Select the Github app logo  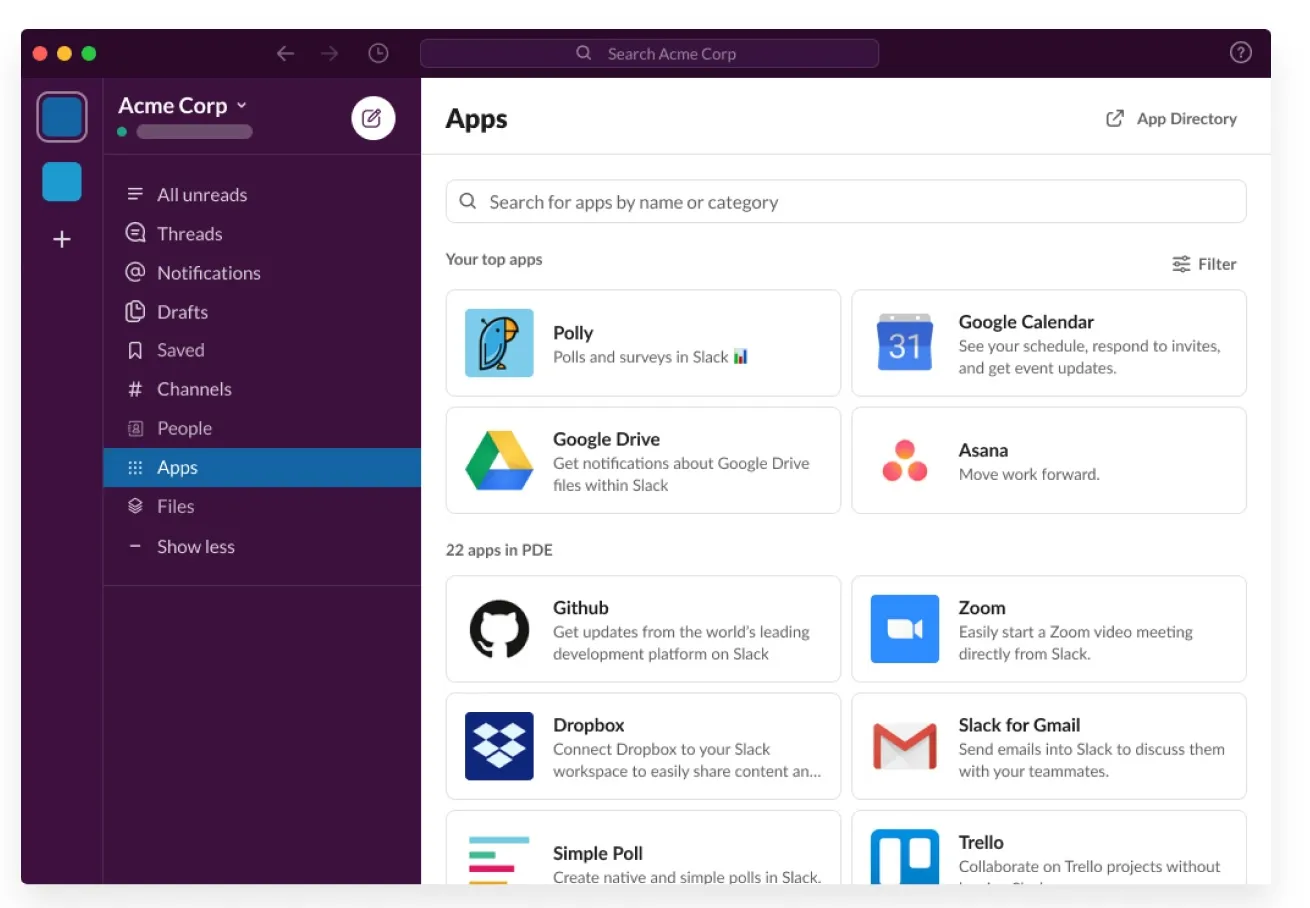click(x=499, y=629)
